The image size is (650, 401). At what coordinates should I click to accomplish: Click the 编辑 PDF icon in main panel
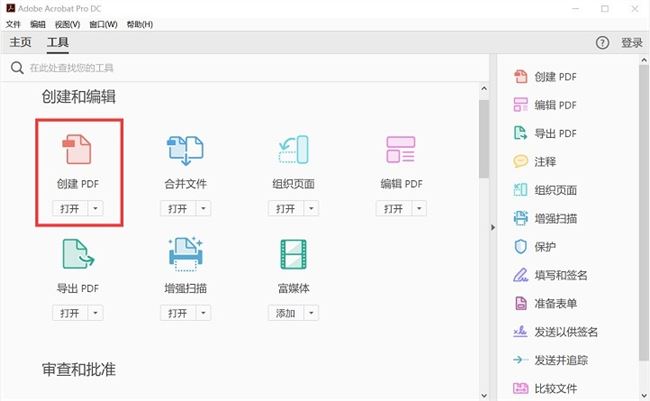401,151
